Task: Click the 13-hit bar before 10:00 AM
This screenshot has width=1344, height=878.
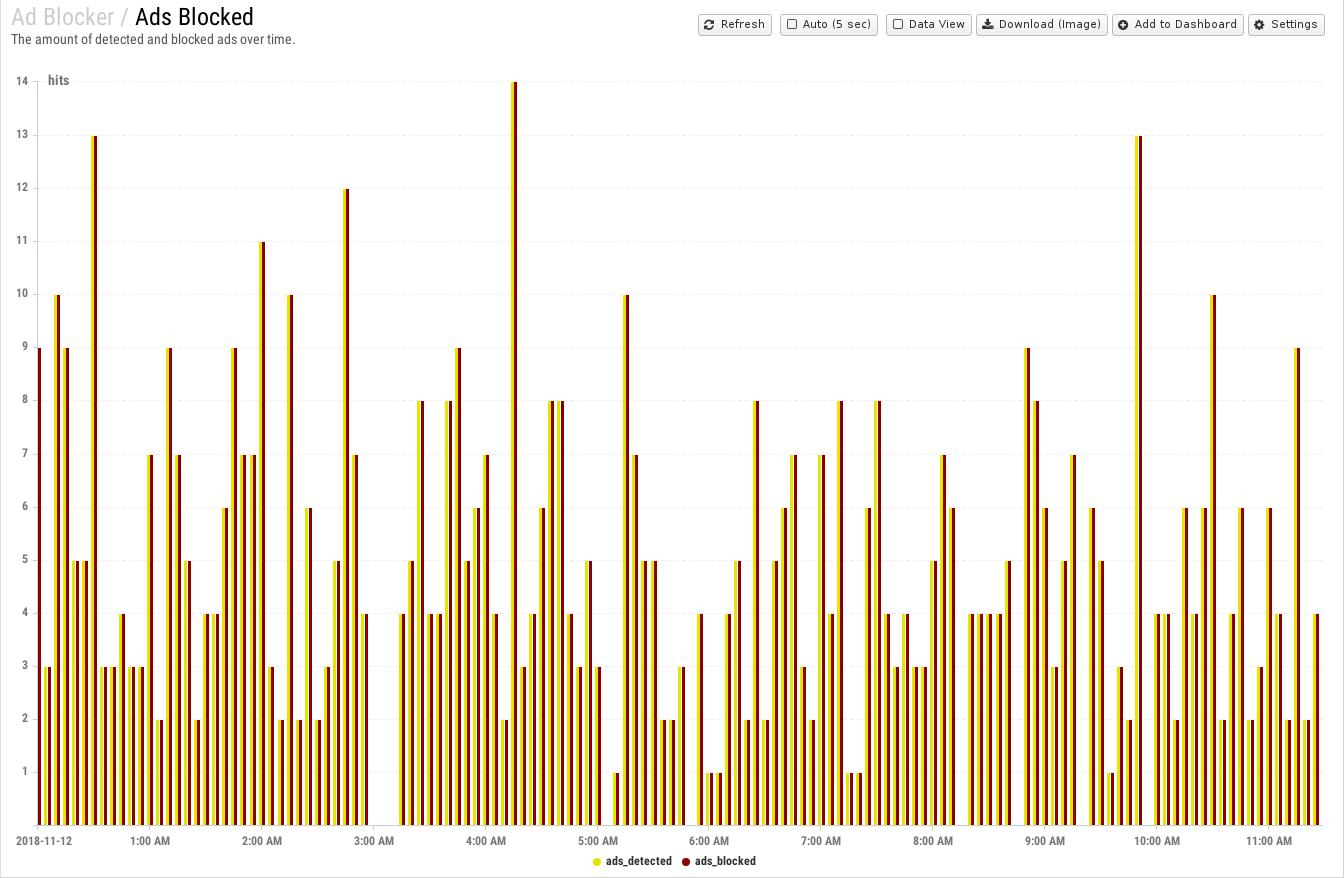Action: point(1138,480)
